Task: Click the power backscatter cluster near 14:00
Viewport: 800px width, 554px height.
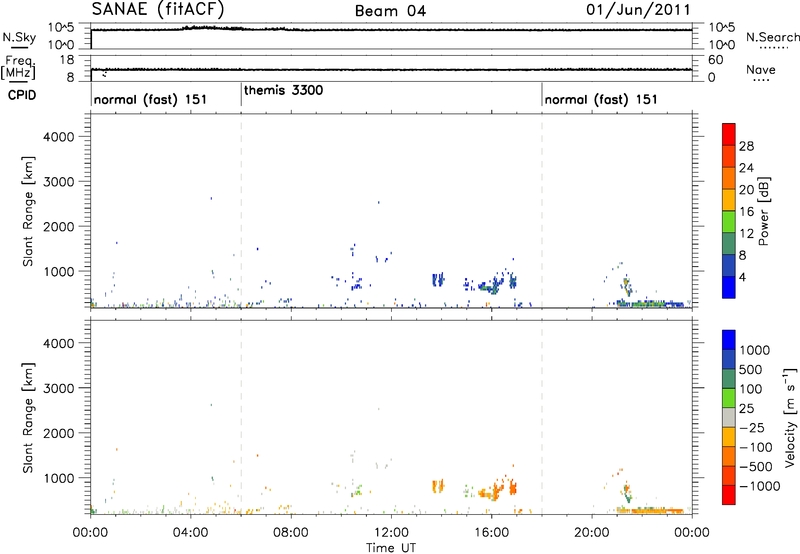Action: 438,279
